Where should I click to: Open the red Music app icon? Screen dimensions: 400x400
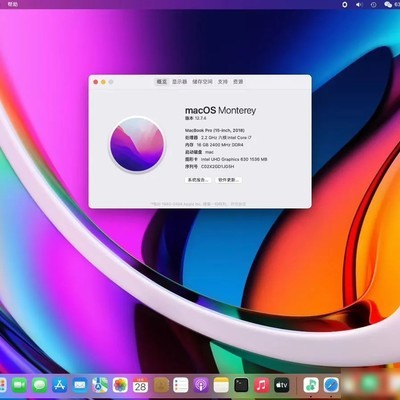point(262,385)
